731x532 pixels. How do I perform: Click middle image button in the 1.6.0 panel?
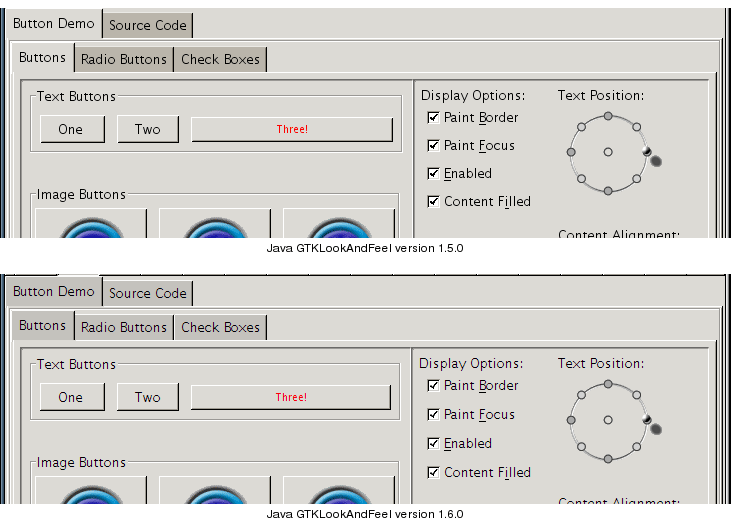click(215, 490)
